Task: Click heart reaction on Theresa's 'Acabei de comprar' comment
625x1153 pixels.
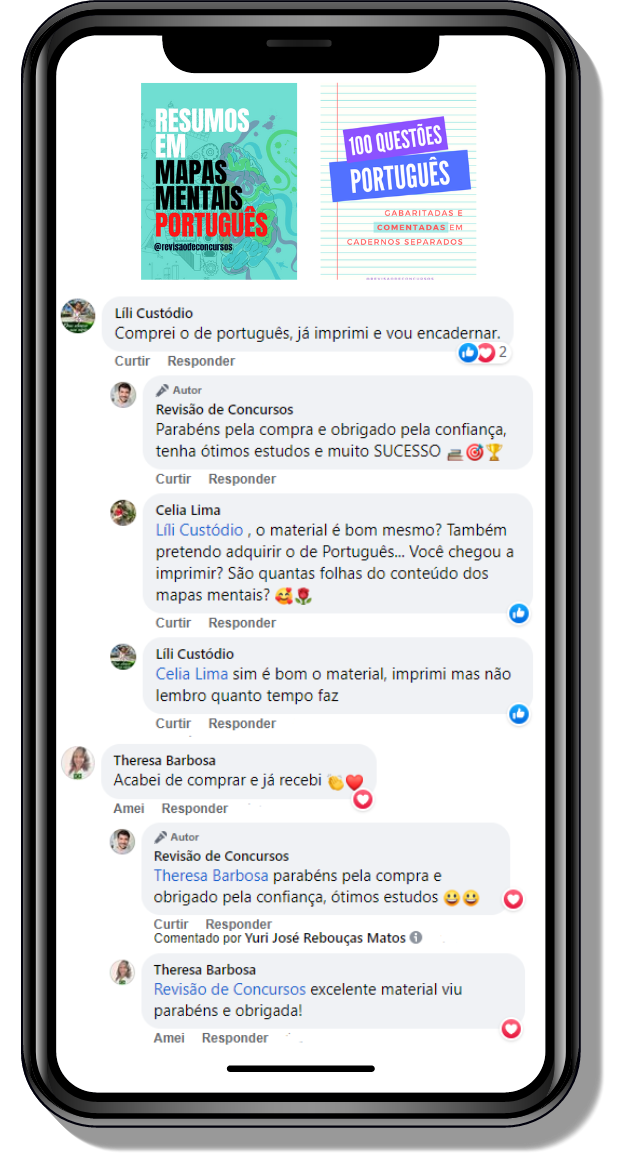Action: point(362,800)
